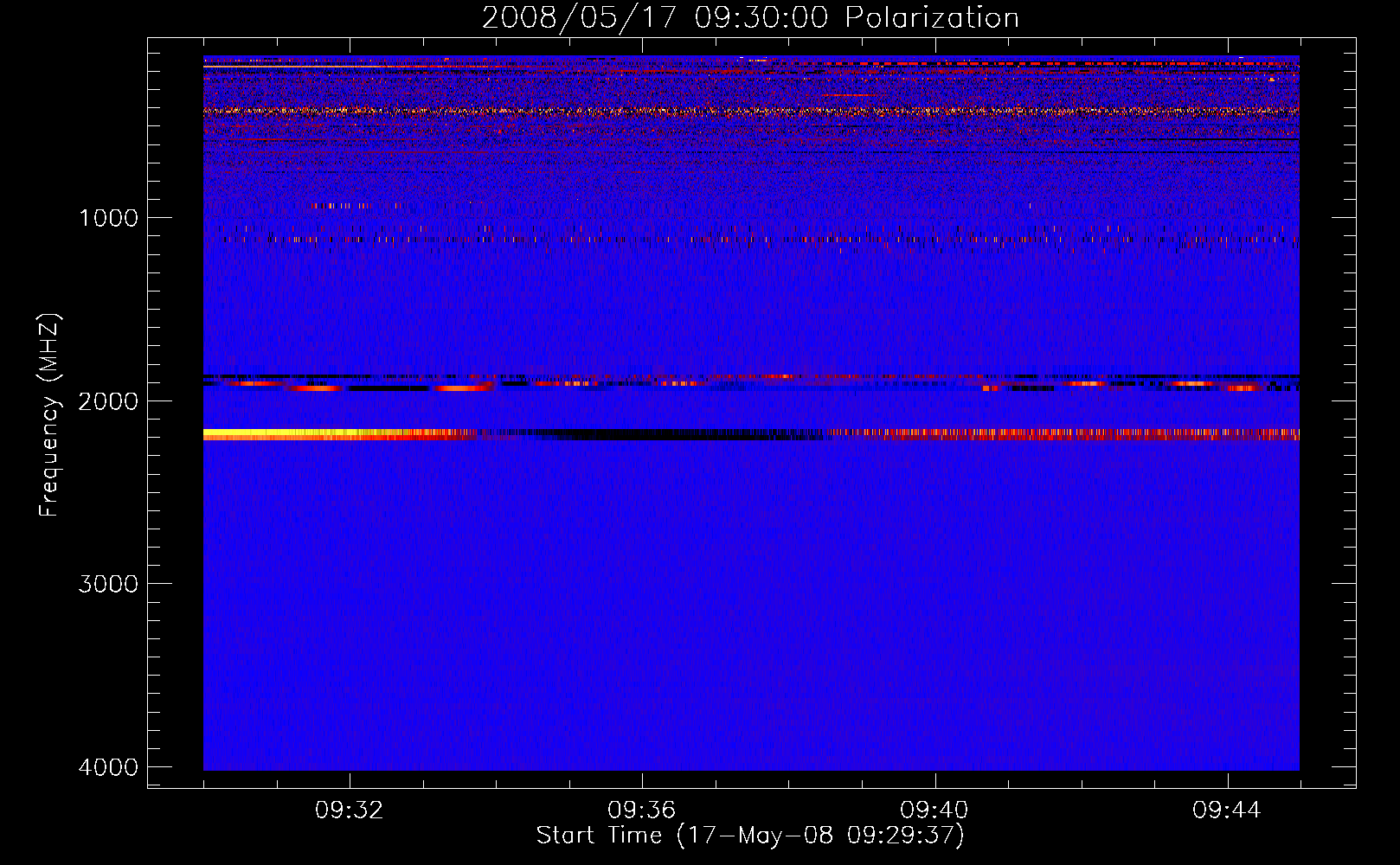Click the 3000 frequency tick label
This screenshot has height=865, width=1400.
click(108, 584)
